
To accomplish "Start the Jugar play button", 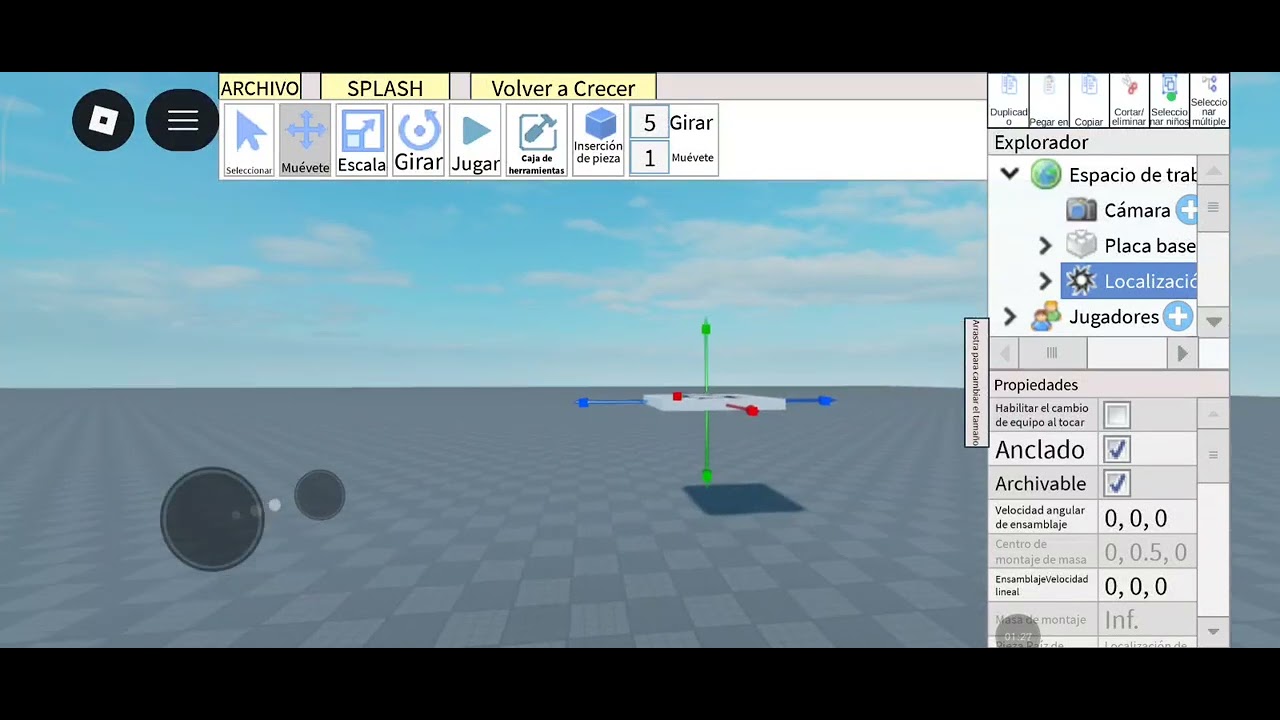I will [x=475, y=140].
